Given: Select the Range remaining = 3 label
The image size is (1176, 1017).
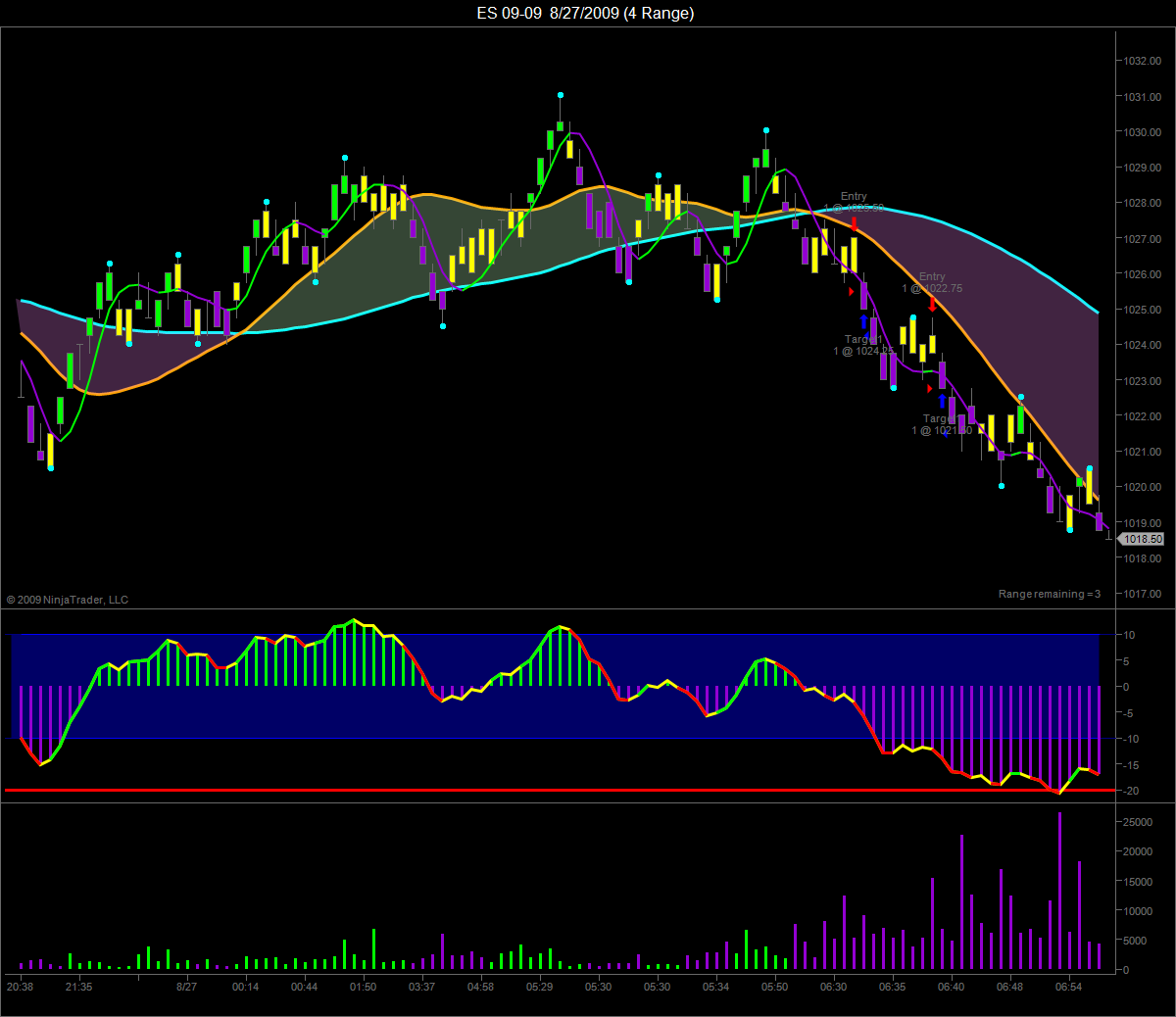Looking at the screenshot, I should (x=1050, y=594).
